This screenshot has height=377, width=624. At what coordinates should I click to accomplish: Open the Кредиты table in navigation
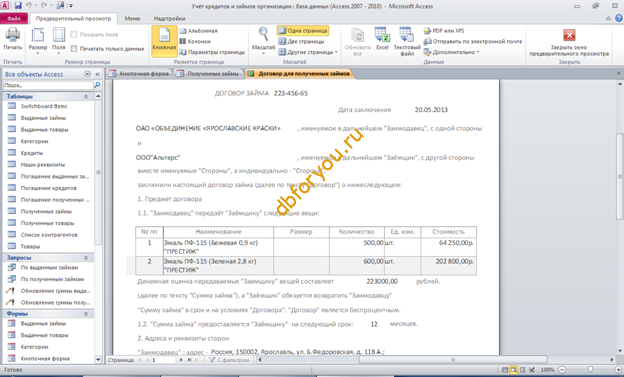32,153
